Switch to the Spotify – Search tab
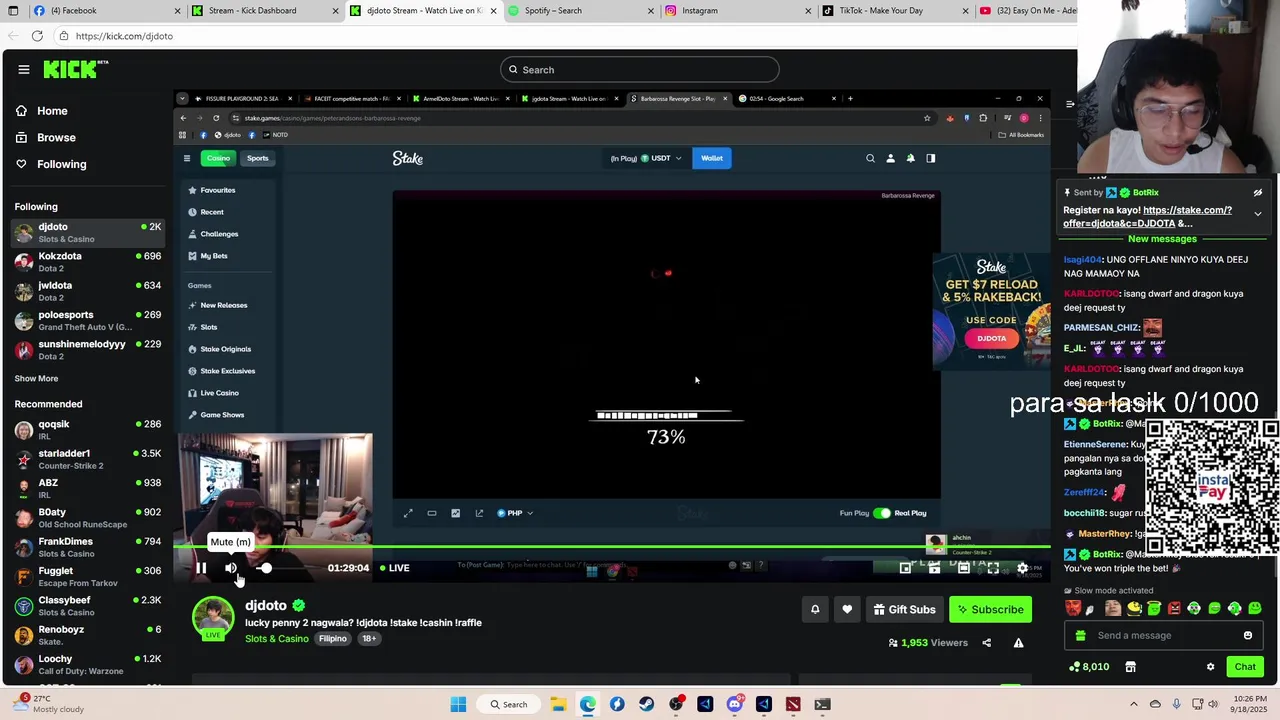The width and height of the screenshot is (1280, 720). [580, 10]
